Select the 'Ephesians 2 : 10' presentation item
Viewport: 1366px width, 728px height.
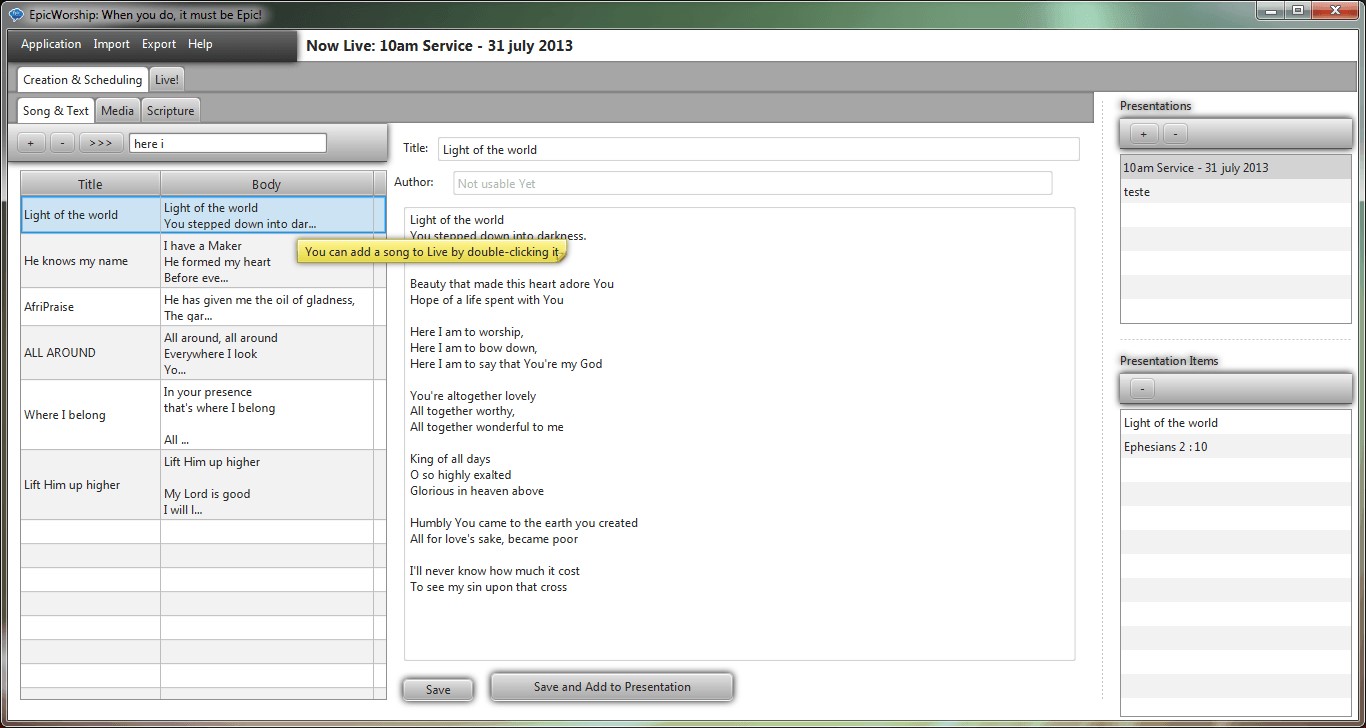1235,447
